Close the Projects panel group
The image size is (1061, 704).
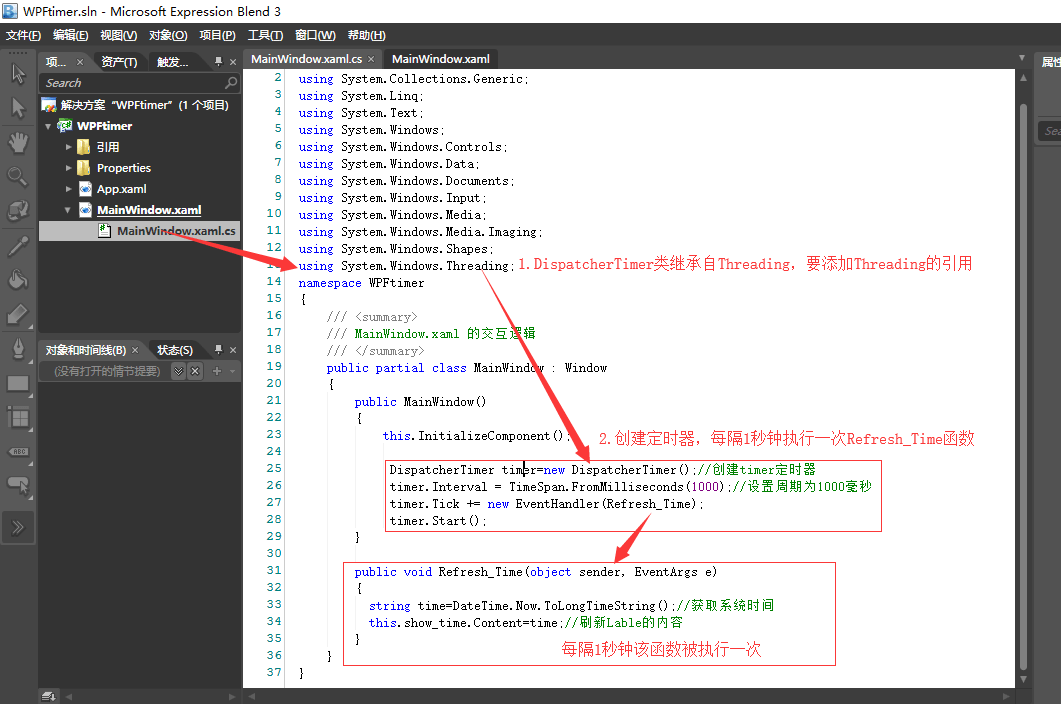(x=233, y=62)
